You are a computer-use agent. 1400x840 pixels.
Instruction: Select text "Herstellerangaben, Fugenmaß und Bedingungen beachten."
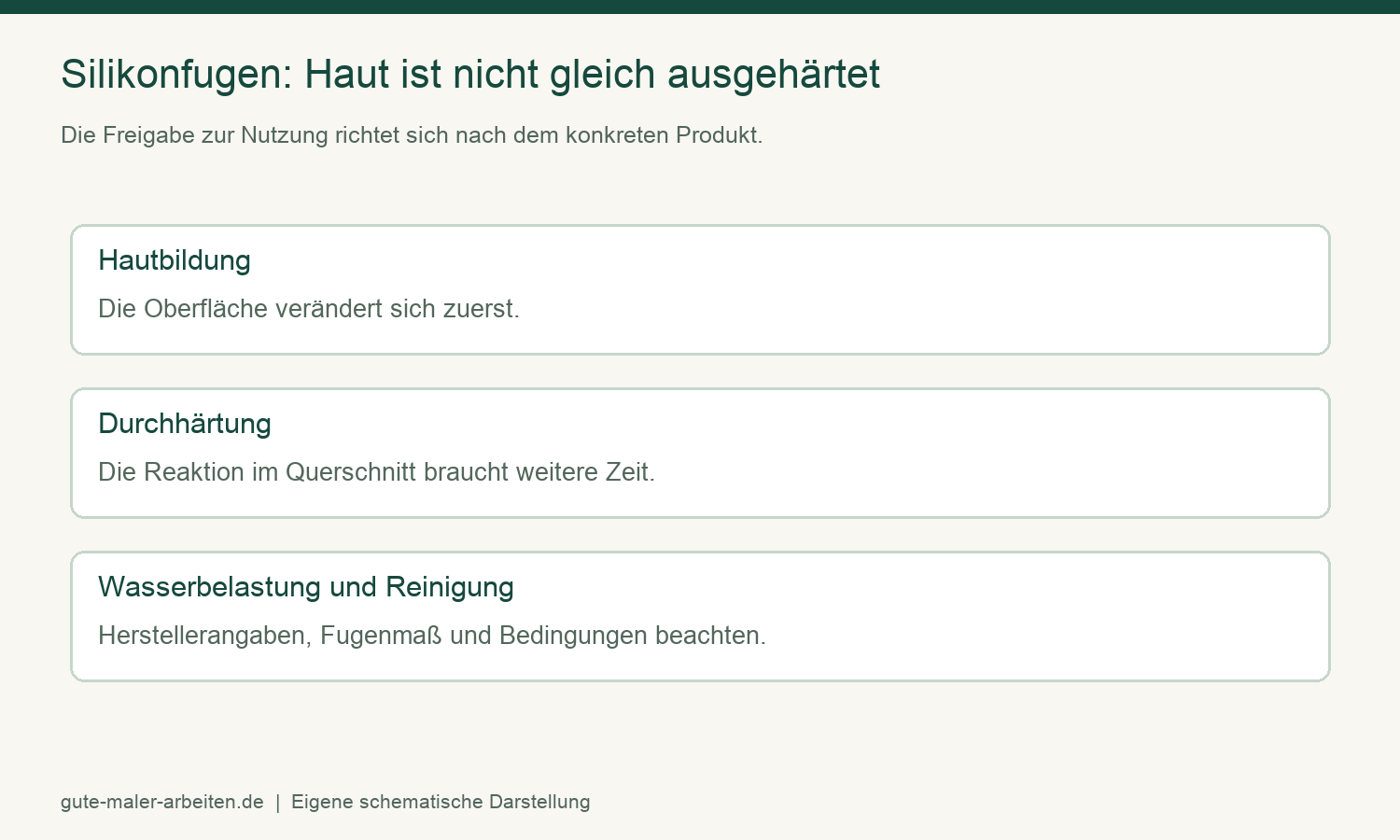click(432, 636)
